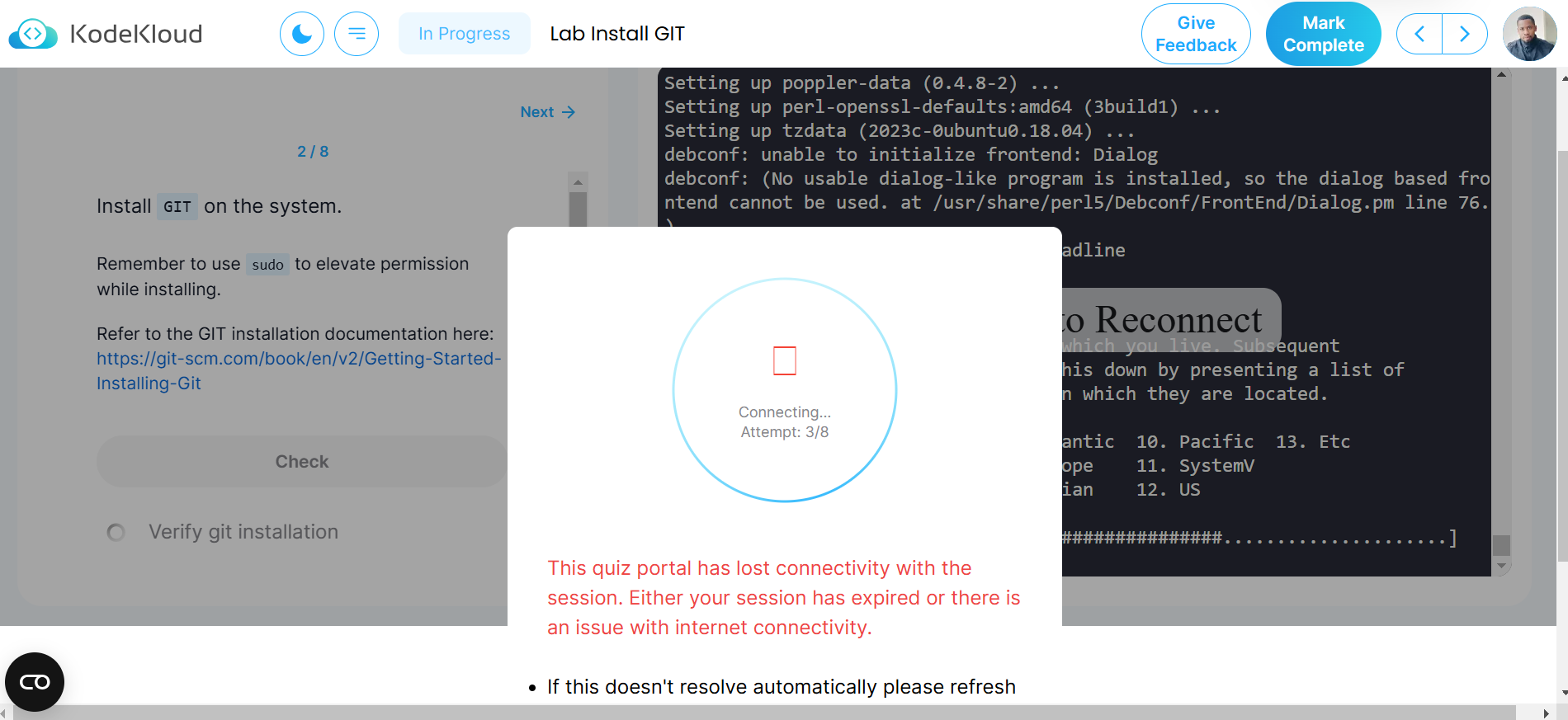Click the terminal scrollbar down arrow
The width and height of the screenshot is (1568, 720).
1502,567
